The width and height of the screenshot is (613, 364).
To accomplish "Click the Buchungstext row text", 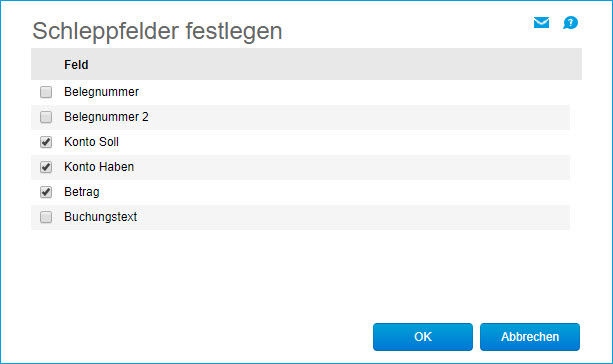I will point(100,217).
